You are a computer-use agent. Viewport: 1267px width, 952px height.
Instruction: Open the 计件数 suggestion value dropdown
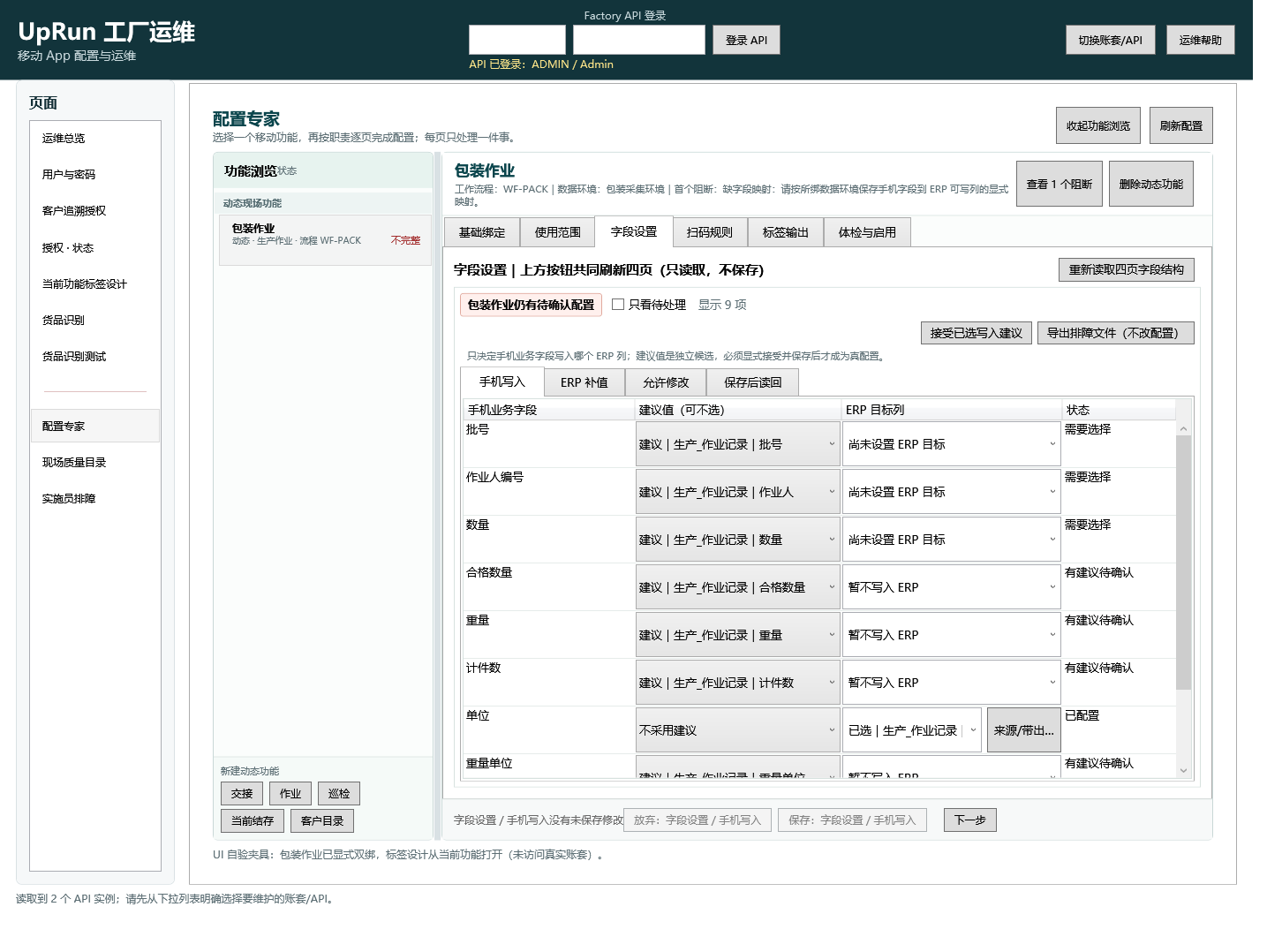coord(737,683)
